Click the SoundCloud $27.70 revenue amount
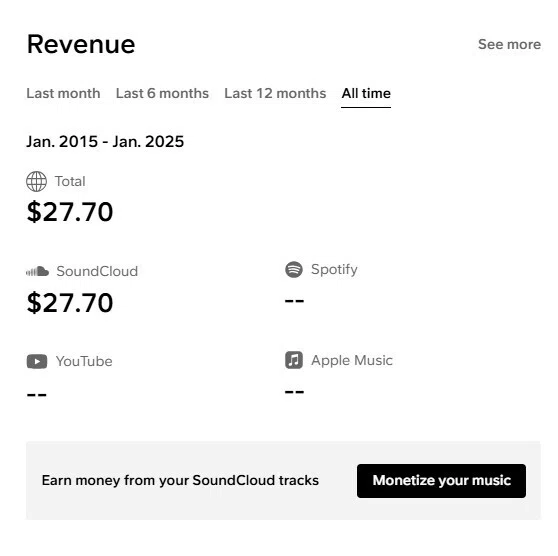 click(70, 303)
